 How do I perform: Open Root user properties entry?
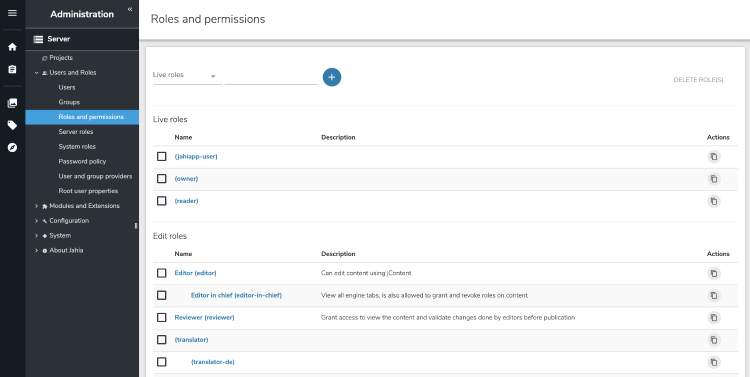[88, 191]
